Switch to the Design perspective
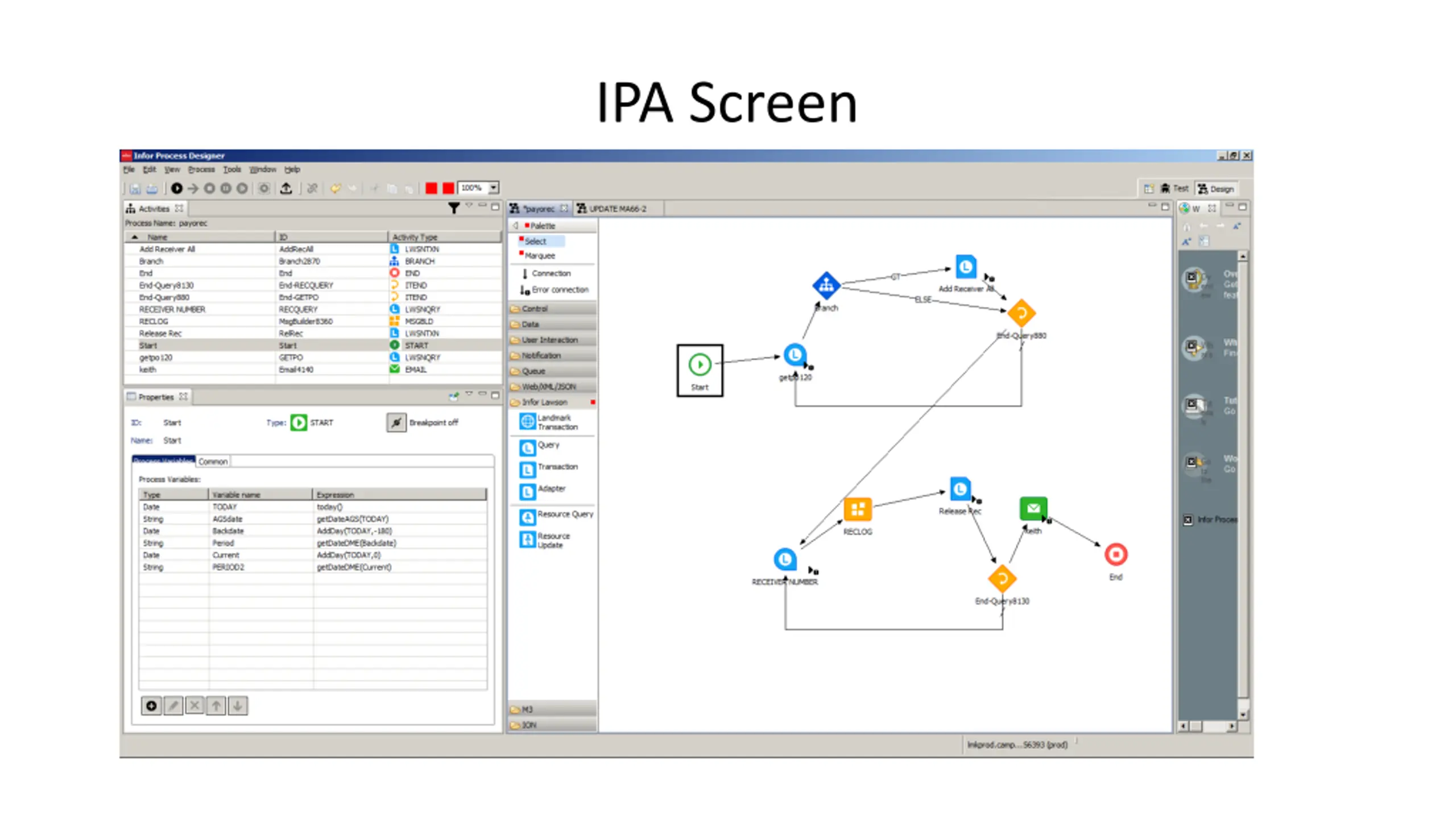This screenshot has height=818, width=1456. tap(1215, 189)
